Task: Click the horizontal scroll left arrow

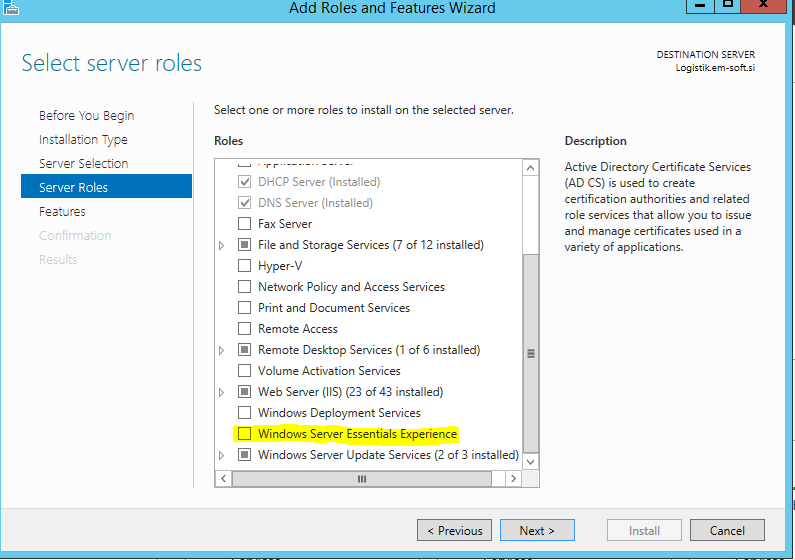Action: tap(224, 478)
